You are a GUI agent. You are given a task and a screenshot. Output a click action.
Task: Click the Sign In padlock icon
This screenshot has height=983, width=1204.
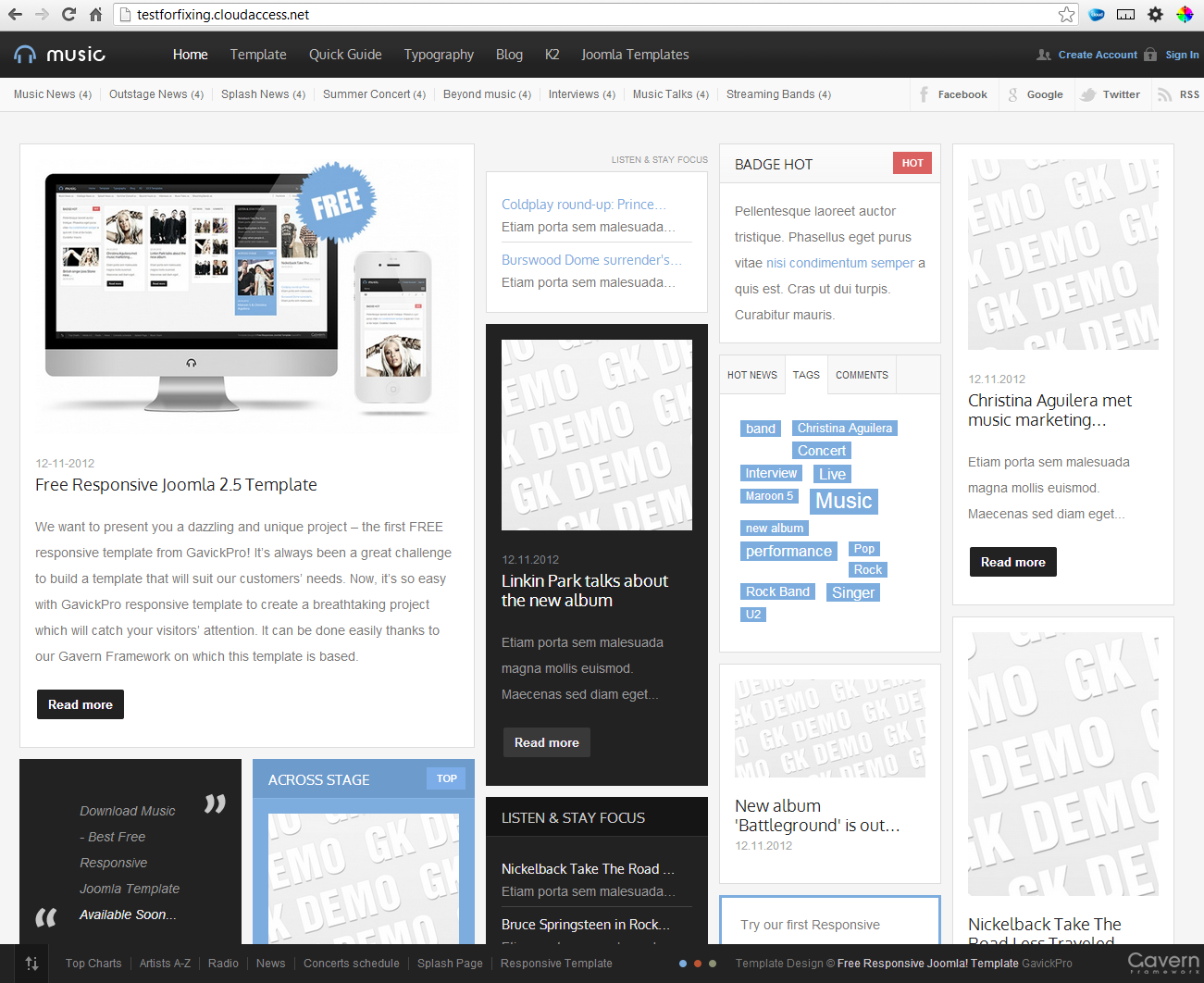1150,55
